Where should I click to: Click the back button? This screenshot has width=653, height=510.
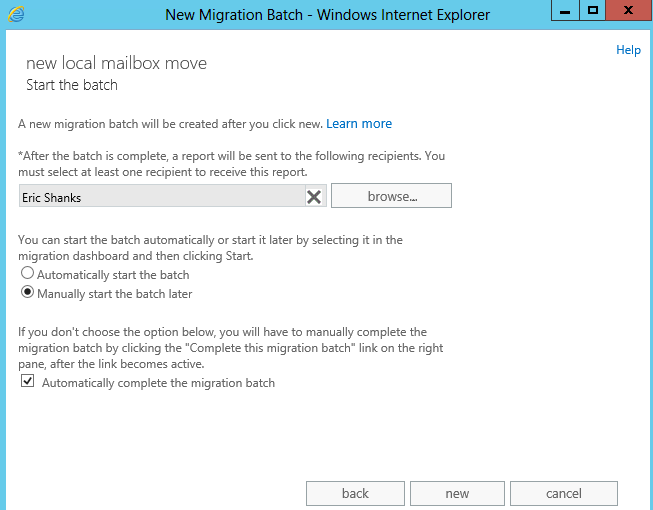[355, 493]
